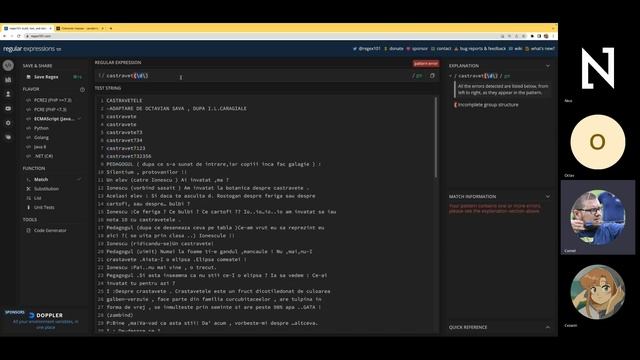Click the 'castravet7123' test line
640x360 pixels.
tap(126, 148)
